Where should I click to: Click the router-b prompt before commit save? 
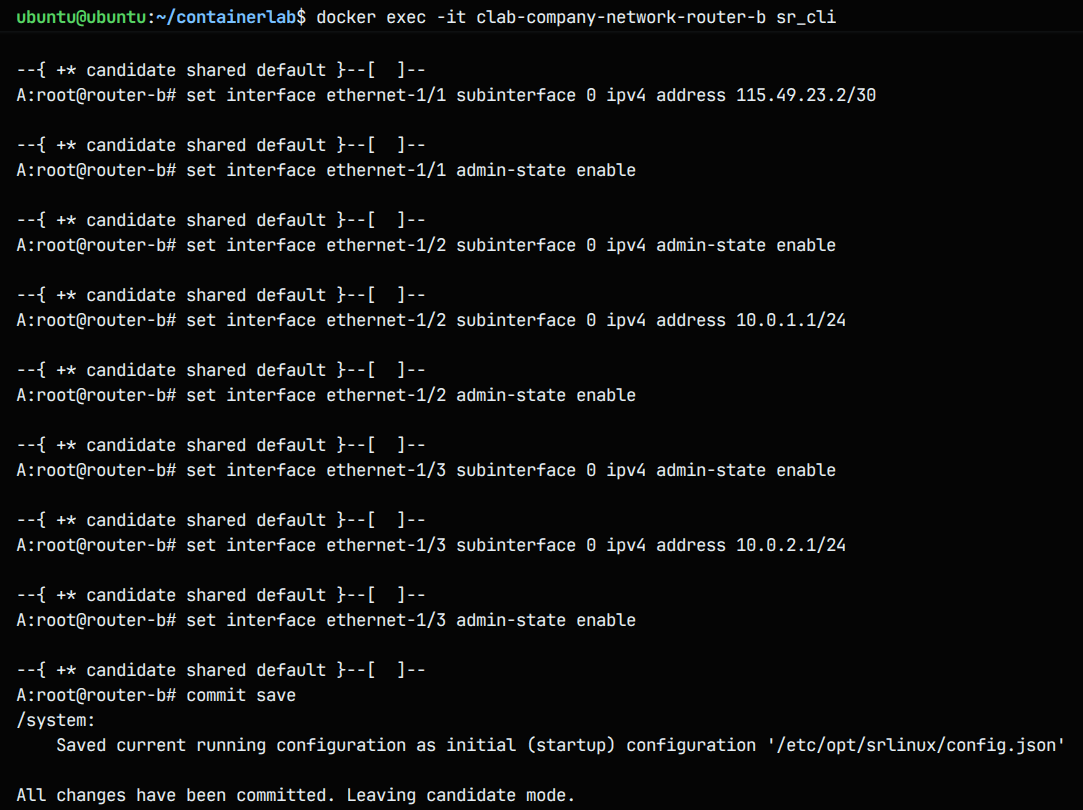point(96,695)
